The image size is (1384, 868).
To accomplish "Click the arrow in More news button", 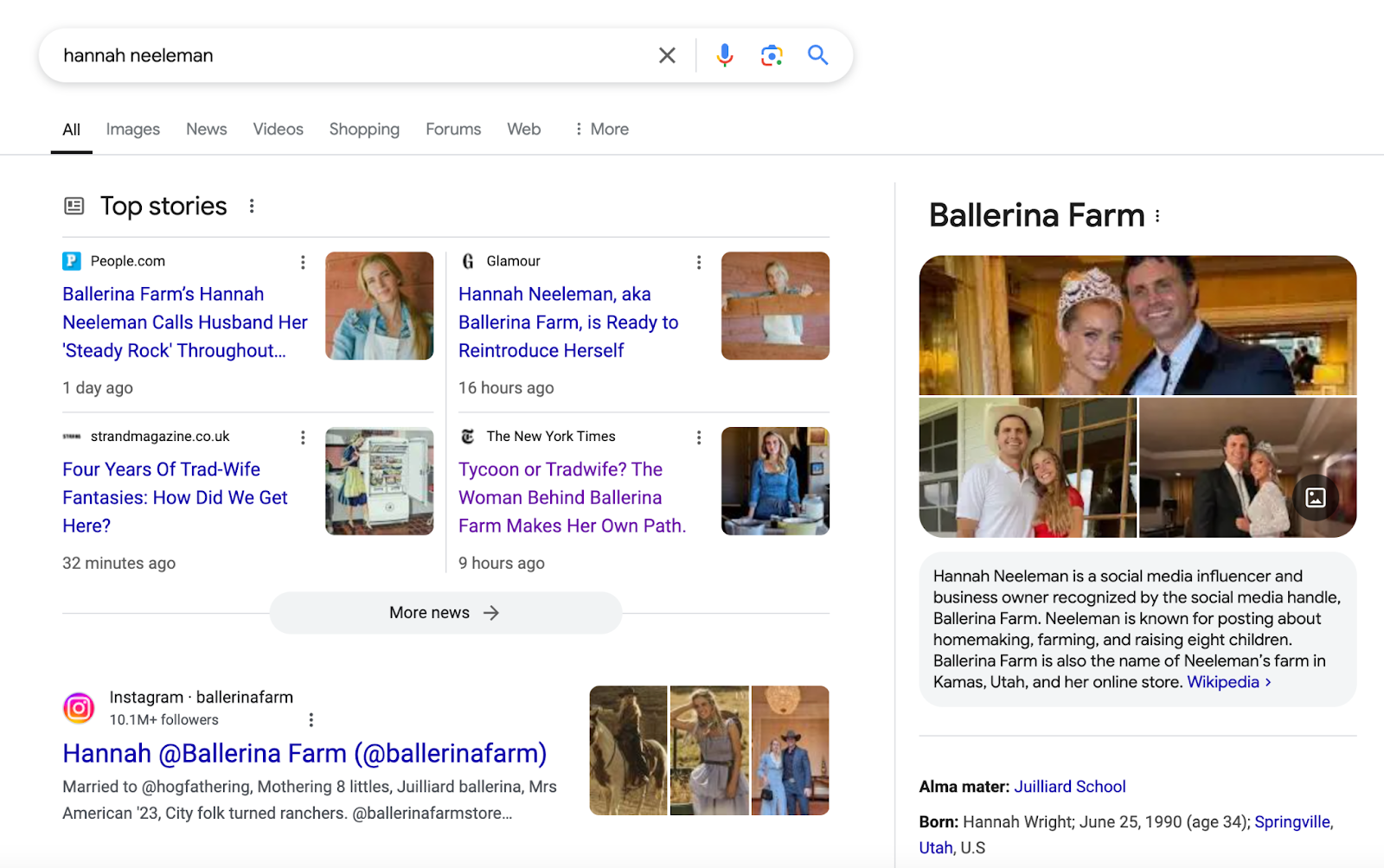I will 491,613.
